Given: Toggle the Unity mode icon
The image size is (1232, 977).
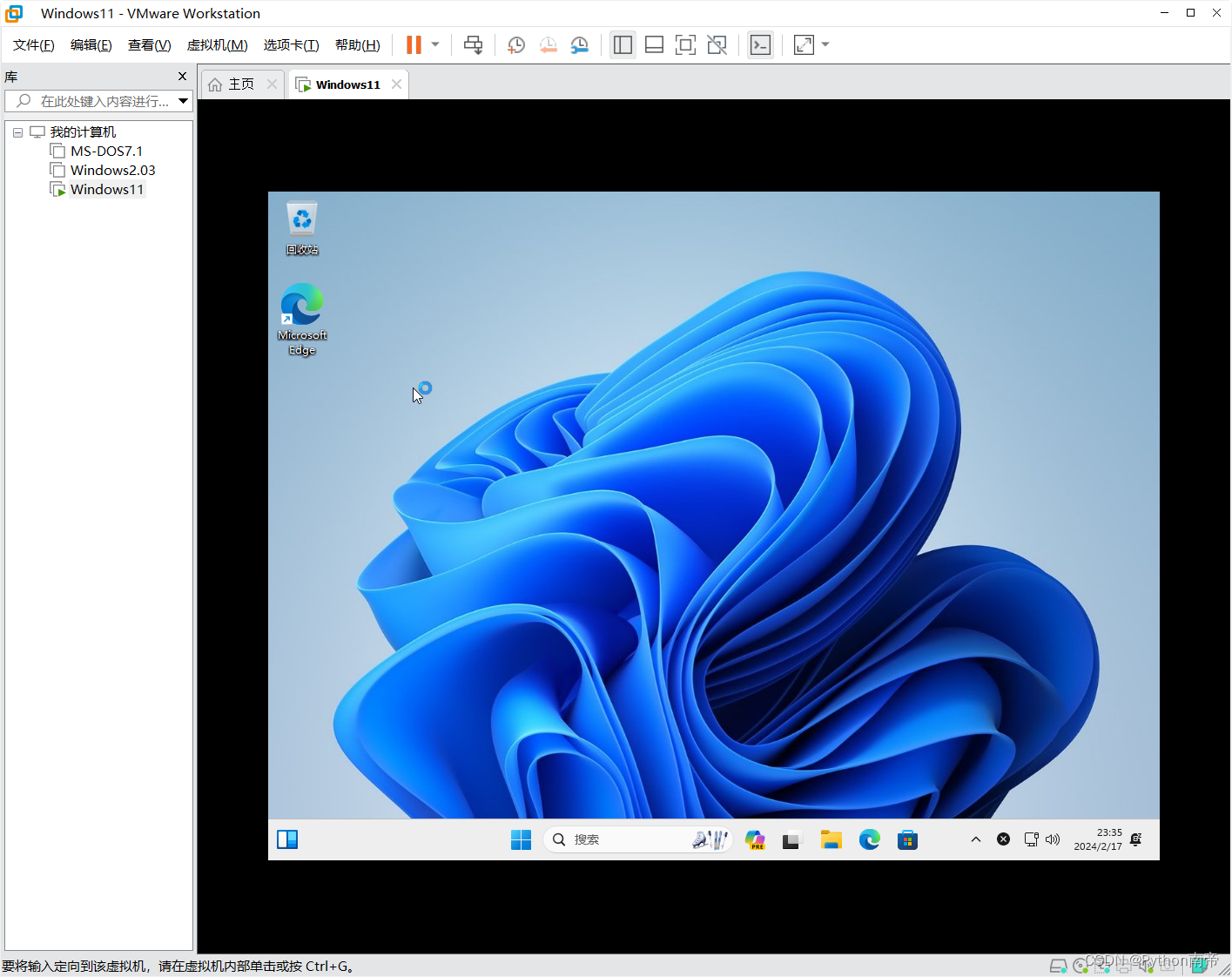Looking at the screenshot, I should click(717, 45).
